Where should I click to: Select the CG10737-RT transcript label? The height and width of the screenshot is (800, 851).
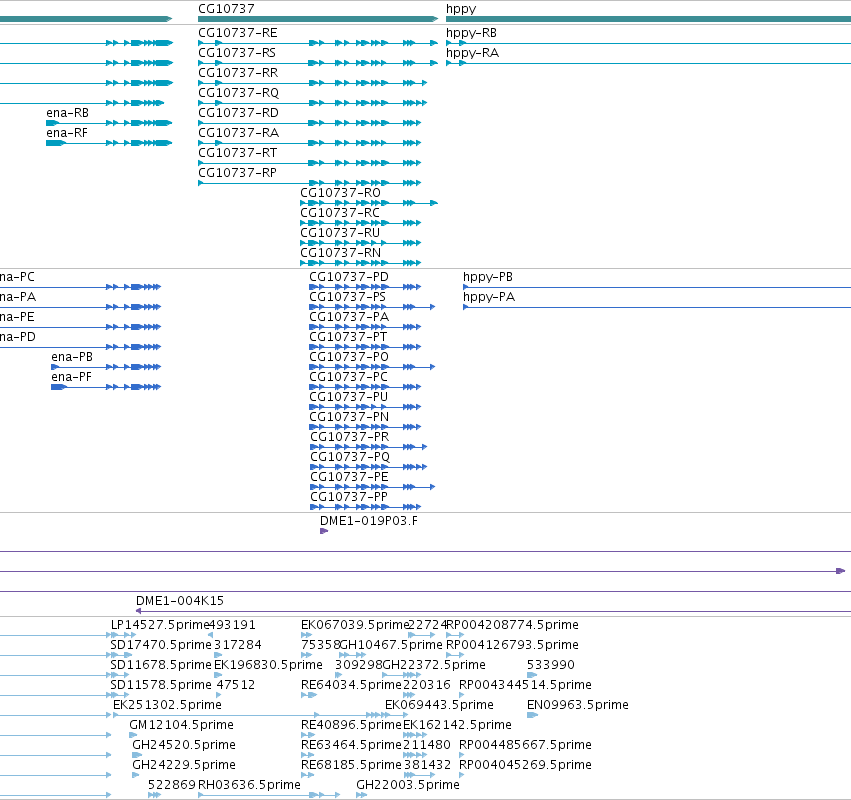point(238,153)
